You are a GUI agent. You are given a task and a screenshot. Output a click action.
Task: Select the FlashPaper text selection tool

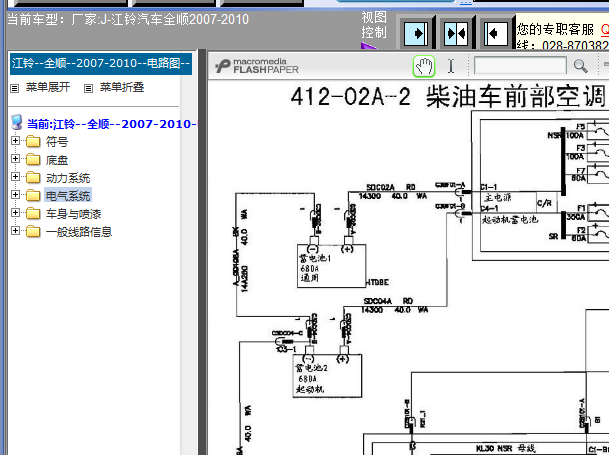coord(451,66)
